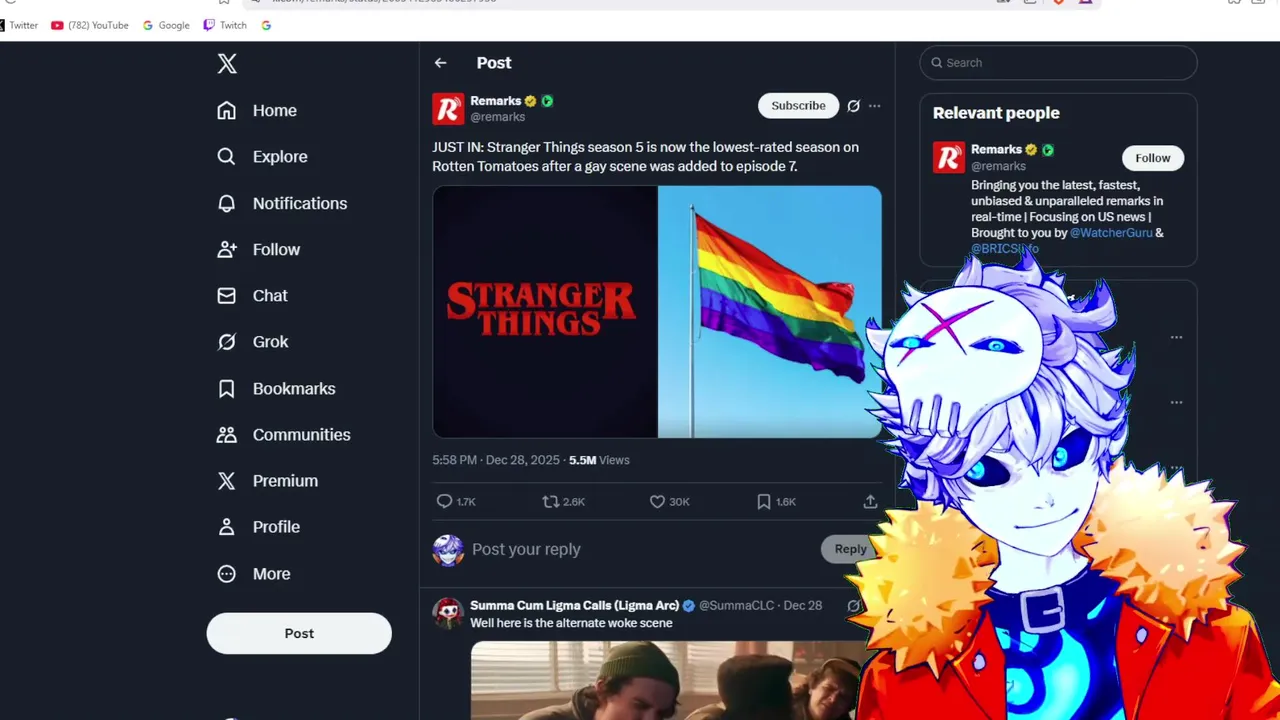Click the Communities people icon
This screenshot has height=720, width=1280.
pos(227,435)
